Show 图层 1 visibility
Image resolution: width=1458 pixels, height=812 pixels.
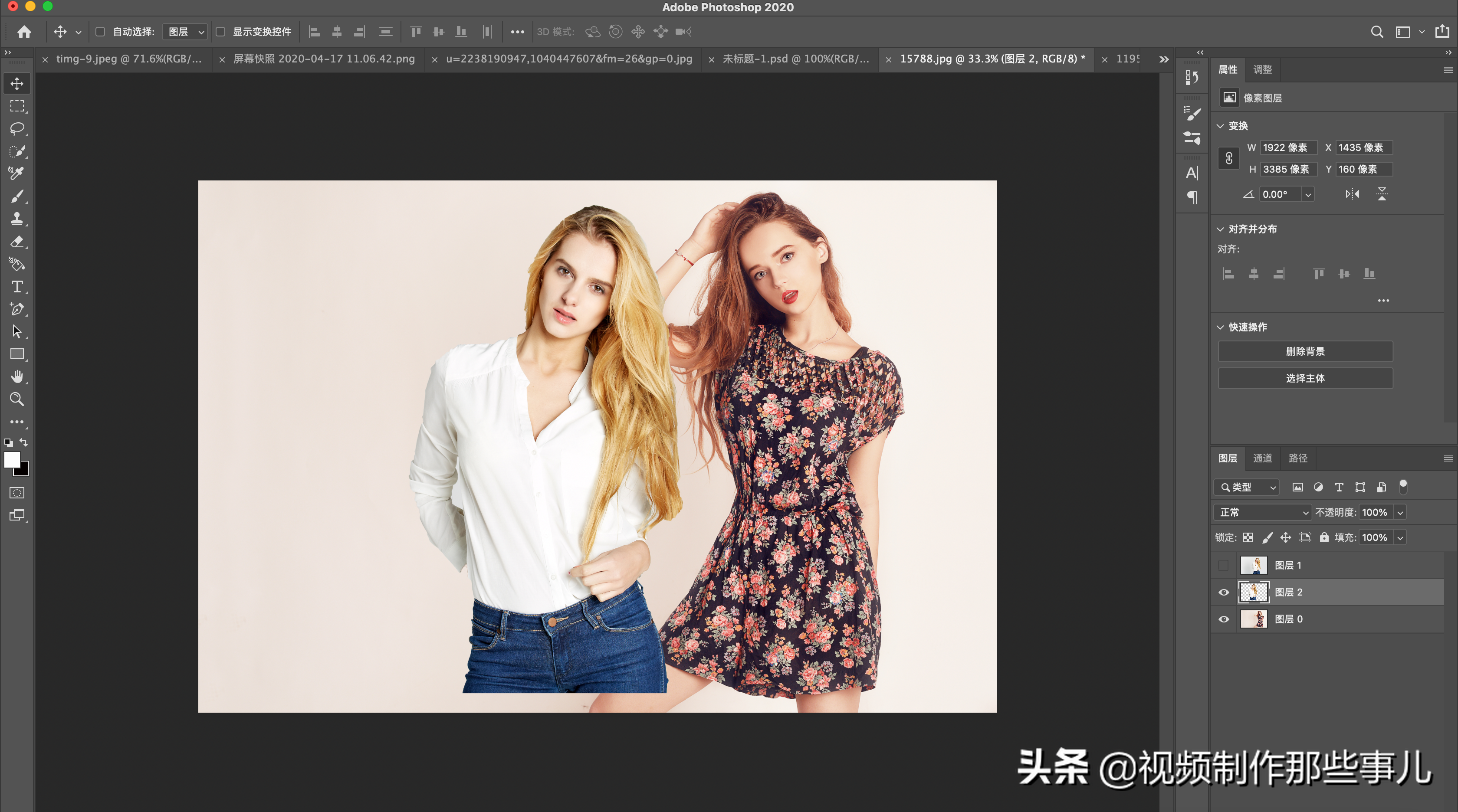[x=1223, y=565]
